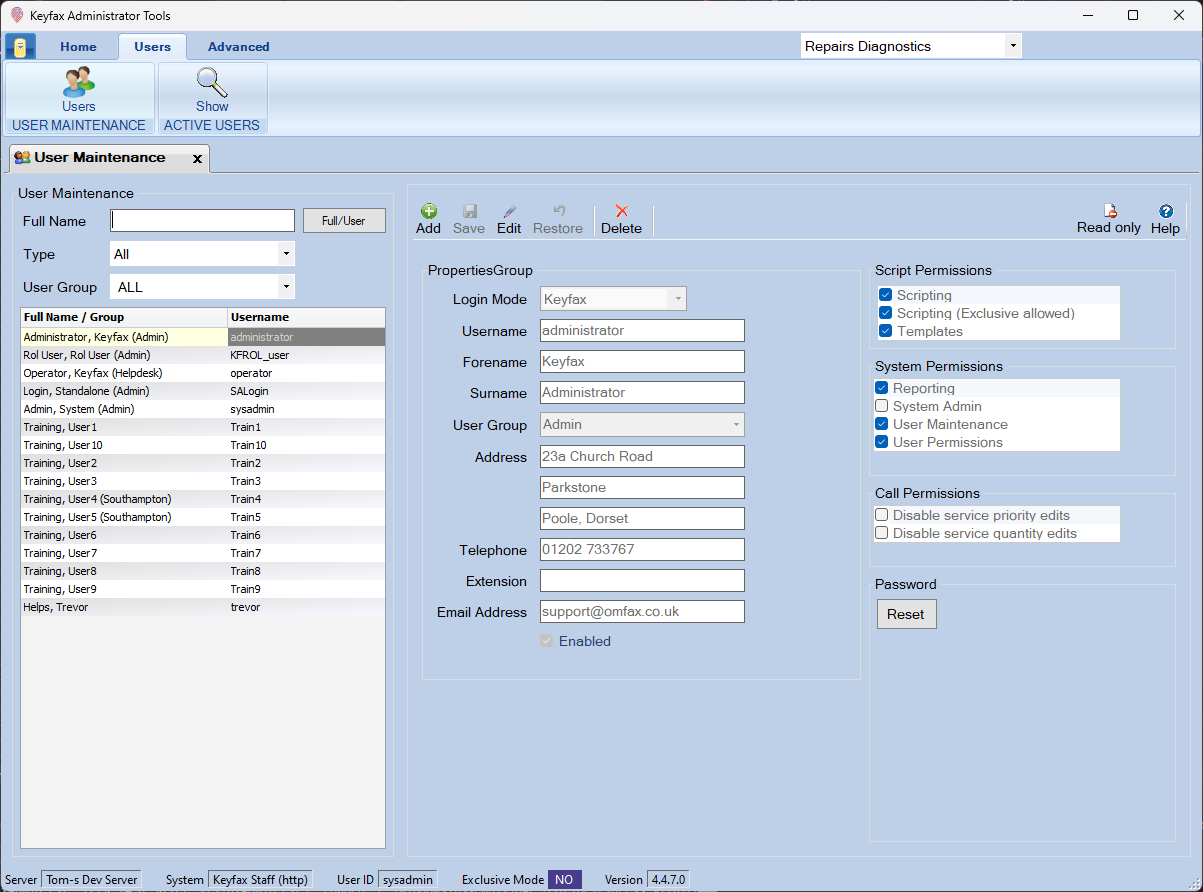
Task: Click the Users maintenance ribbon icon
Action: (x=79, y=82)
